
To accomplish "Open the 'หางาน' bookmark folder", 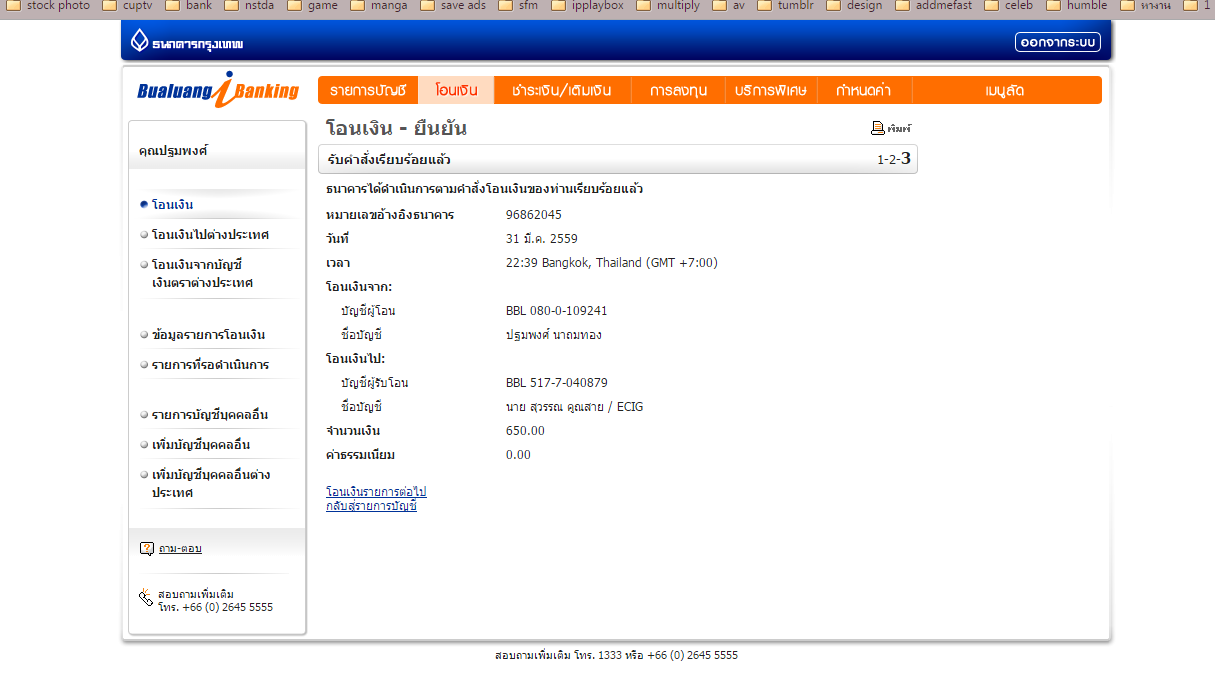I will 1145,6.
